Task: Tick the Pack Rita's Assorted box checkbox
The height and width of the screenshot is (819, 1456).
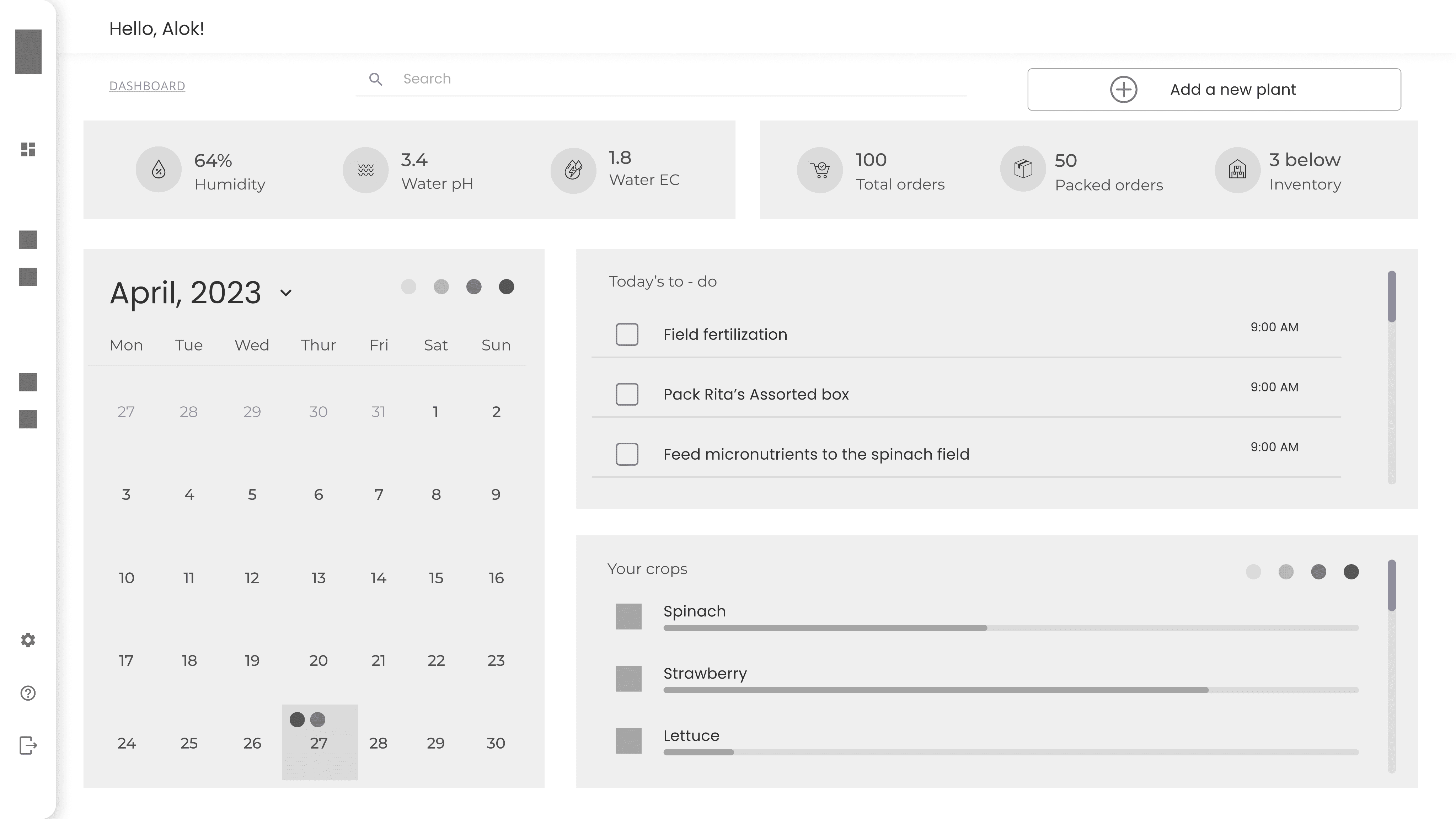Action: (x=627, y=394)
